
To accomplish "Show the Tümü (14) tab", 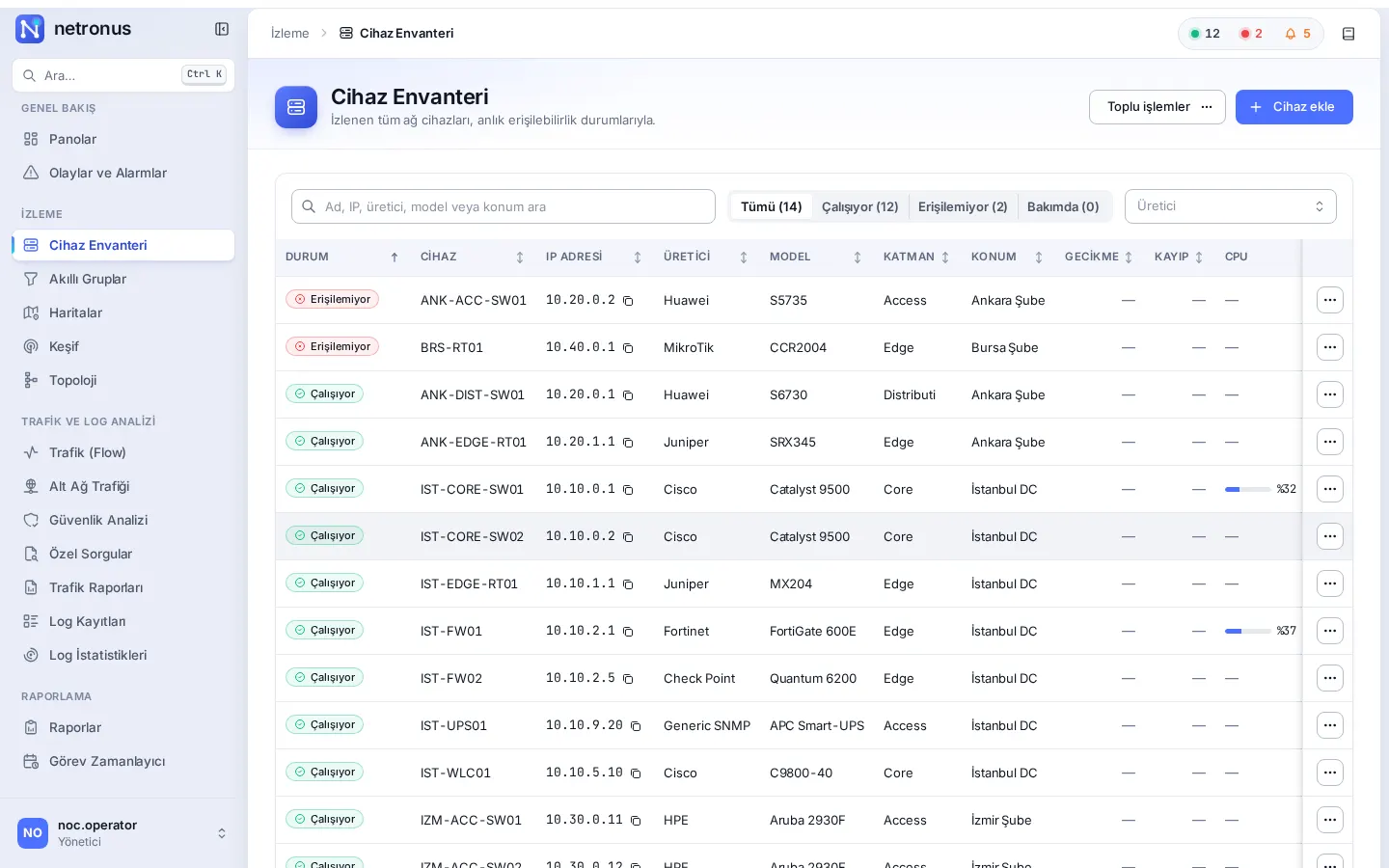I will (772, 206).
